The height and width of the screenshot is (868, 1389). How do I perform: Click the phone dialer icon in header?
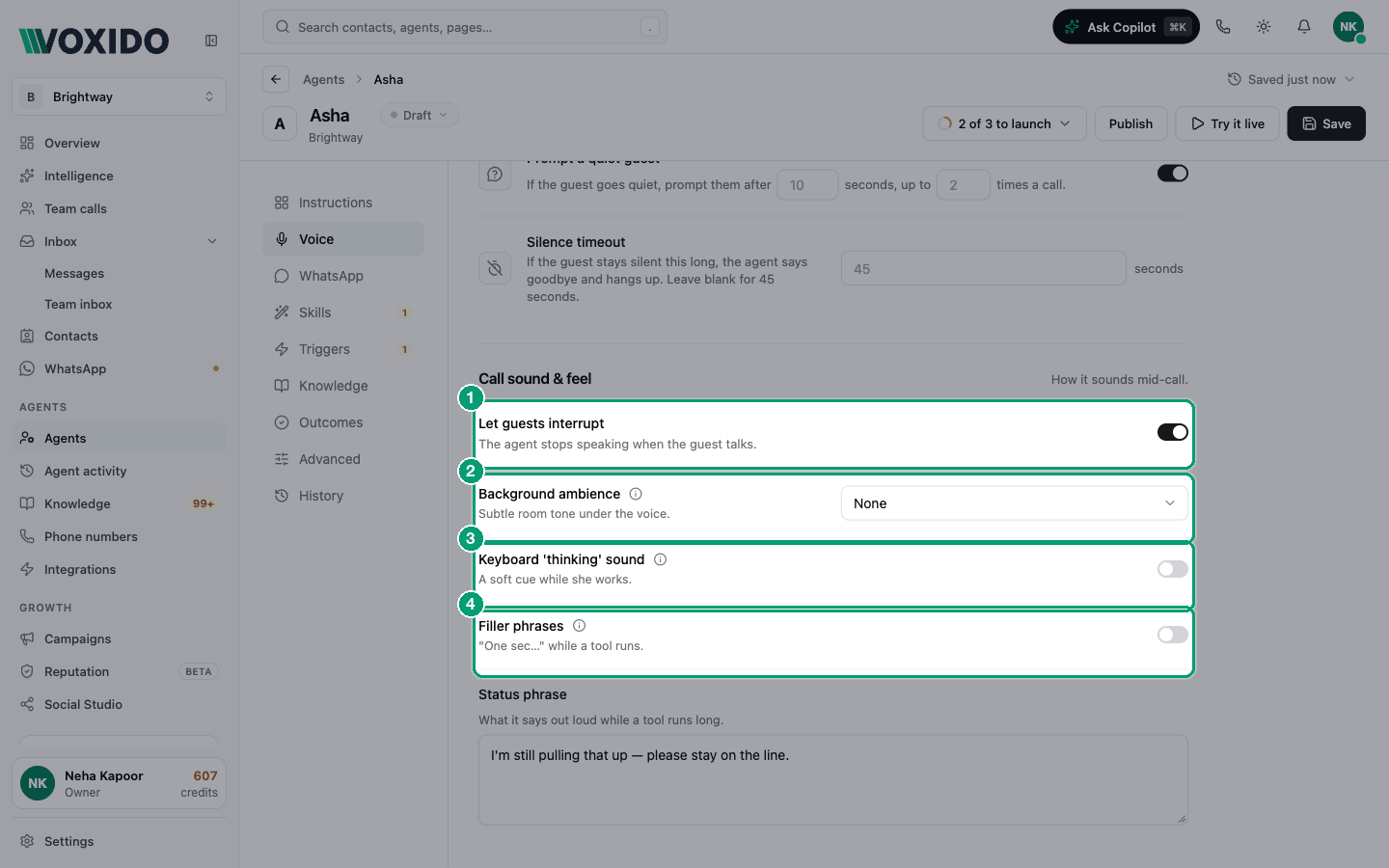[1223, 27]
